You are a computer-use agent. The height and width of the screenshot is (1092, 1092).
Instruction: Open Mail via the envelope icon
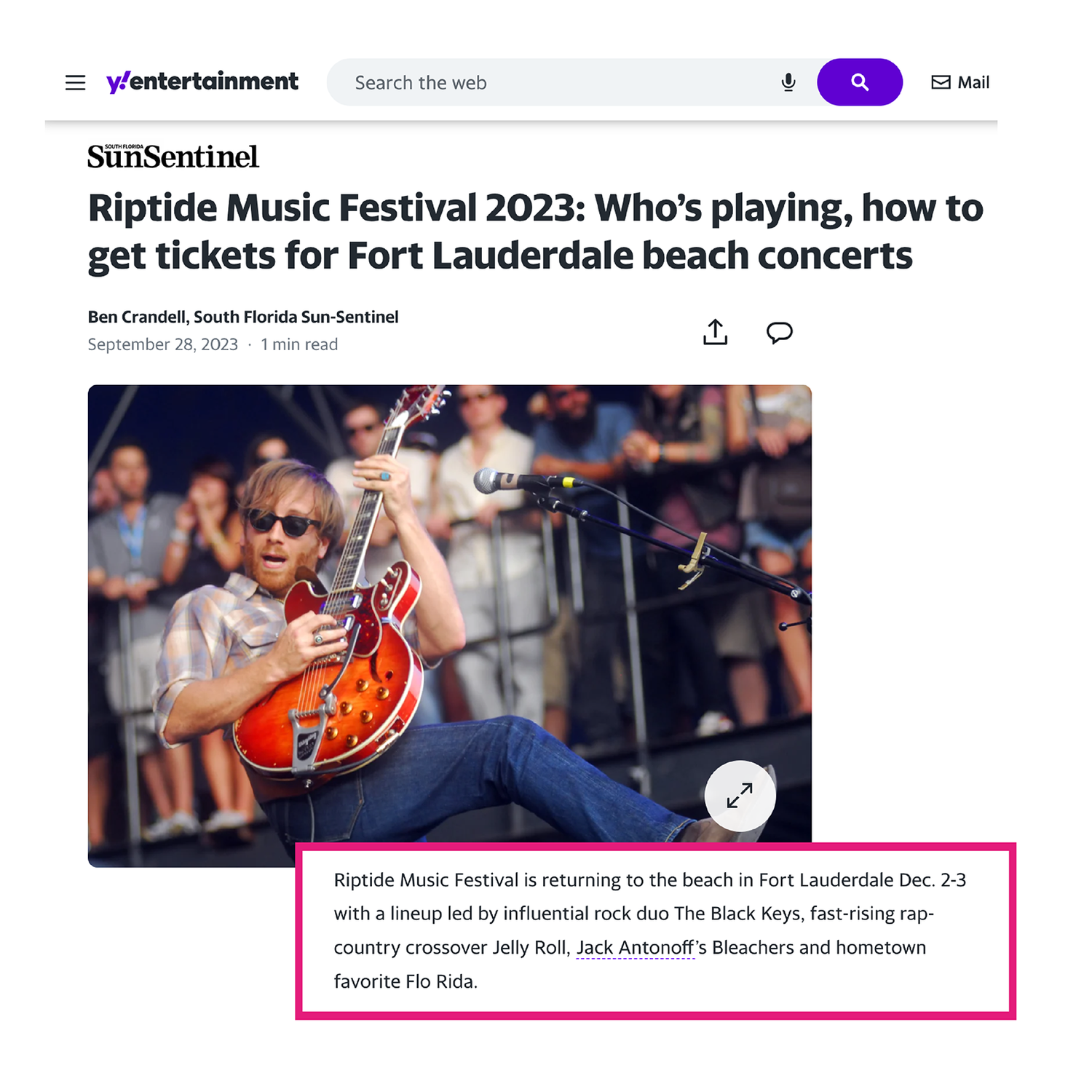point(941,82)
